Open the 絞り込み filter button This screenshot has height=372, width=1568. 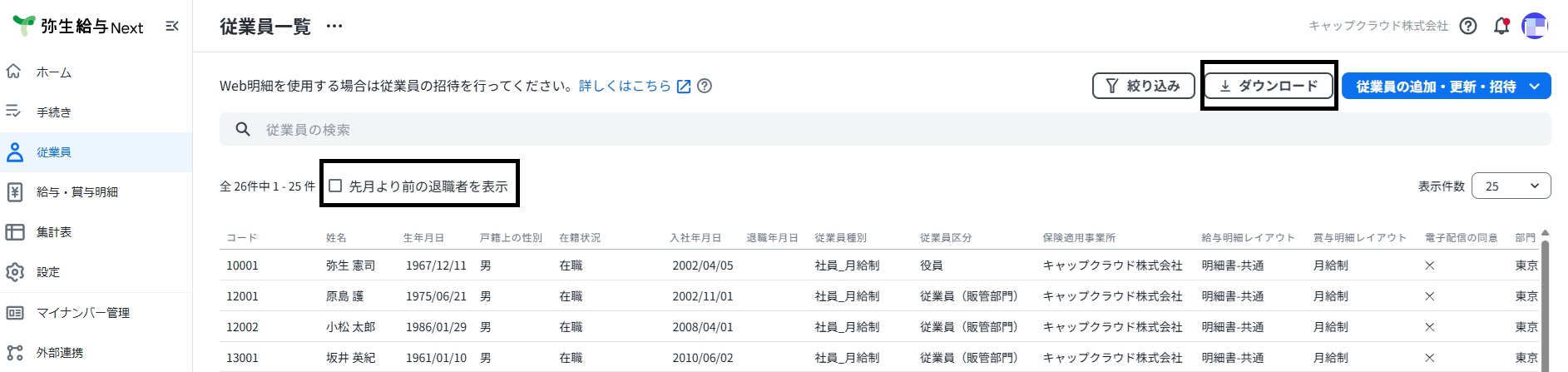[1143, 86]
